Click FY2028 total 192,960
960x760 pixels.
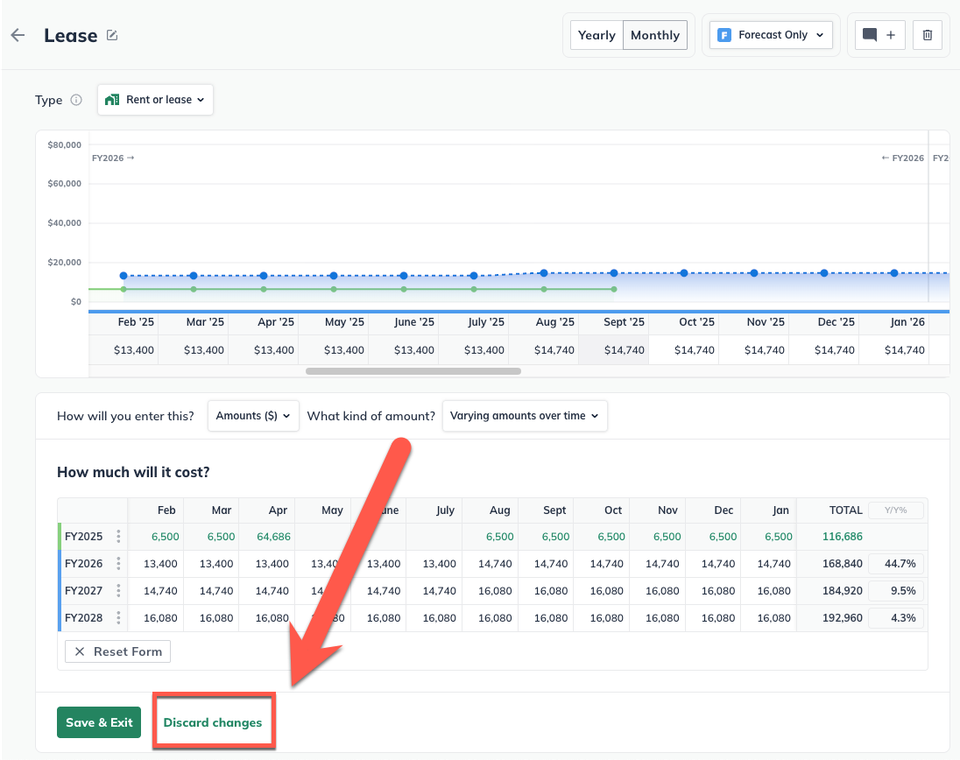[x=842, y=618]
